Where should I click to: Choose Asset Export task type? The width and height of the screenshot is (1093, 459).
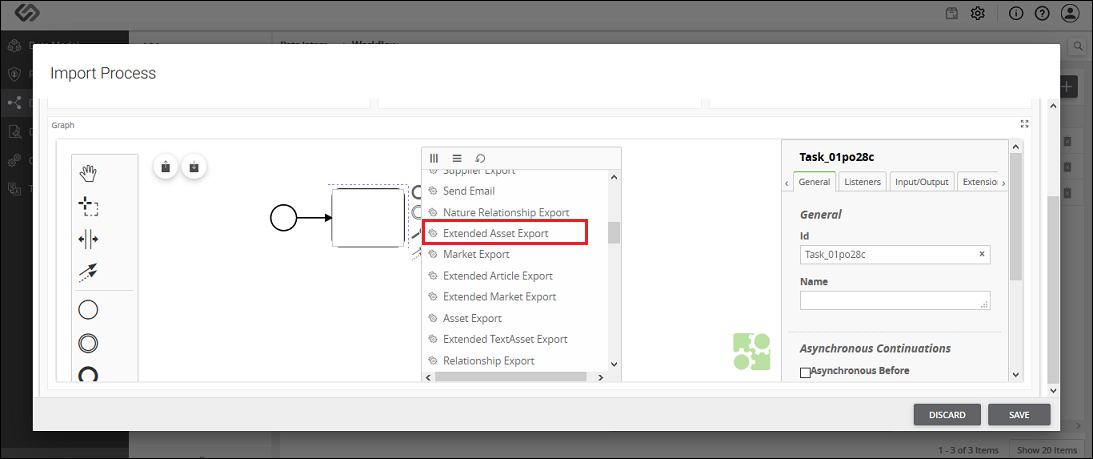pyautogui.click(x=473, y=318)
